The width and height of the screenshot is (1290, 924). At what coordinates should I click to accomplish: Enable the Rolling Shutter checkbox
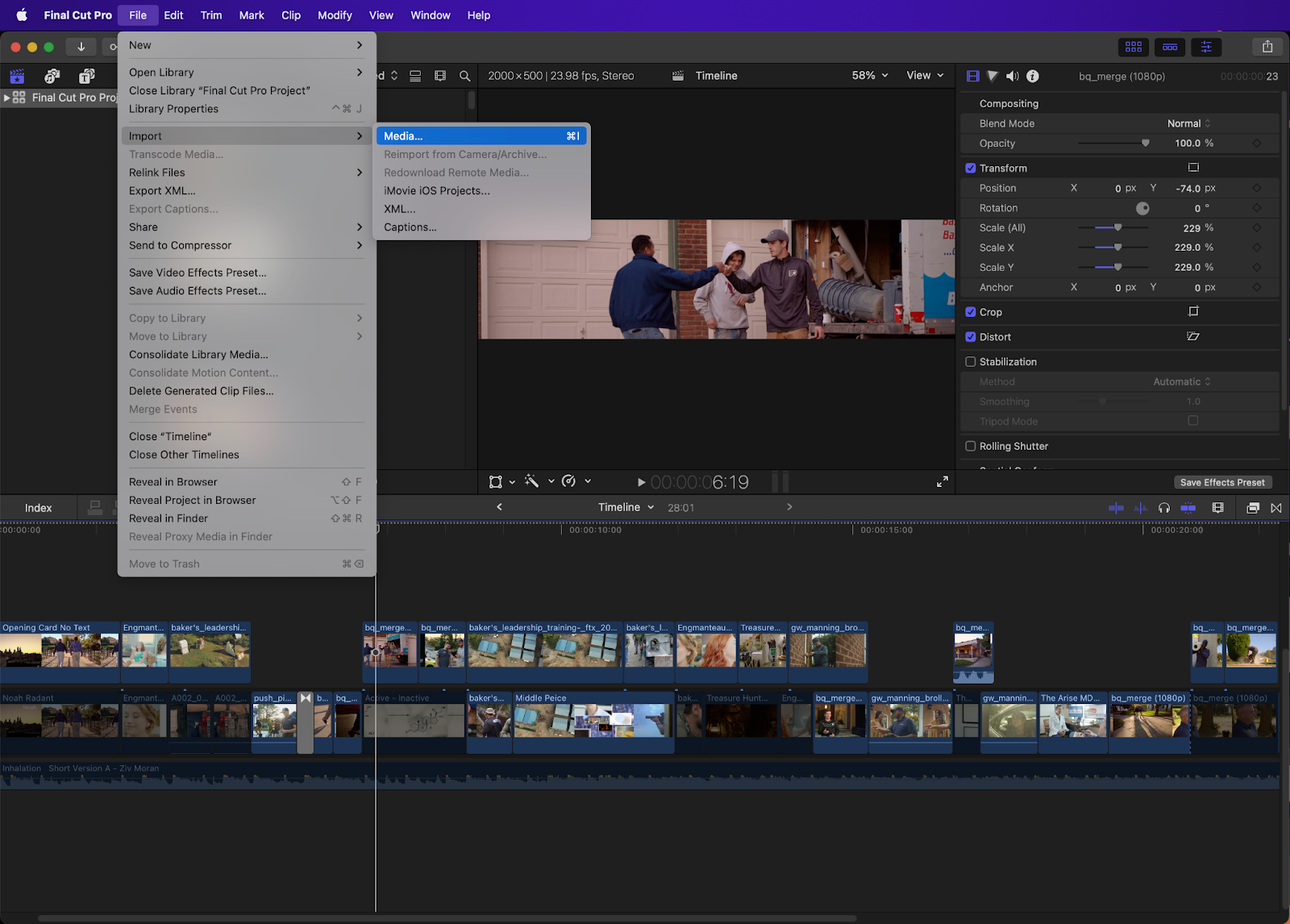pos(971,446)
